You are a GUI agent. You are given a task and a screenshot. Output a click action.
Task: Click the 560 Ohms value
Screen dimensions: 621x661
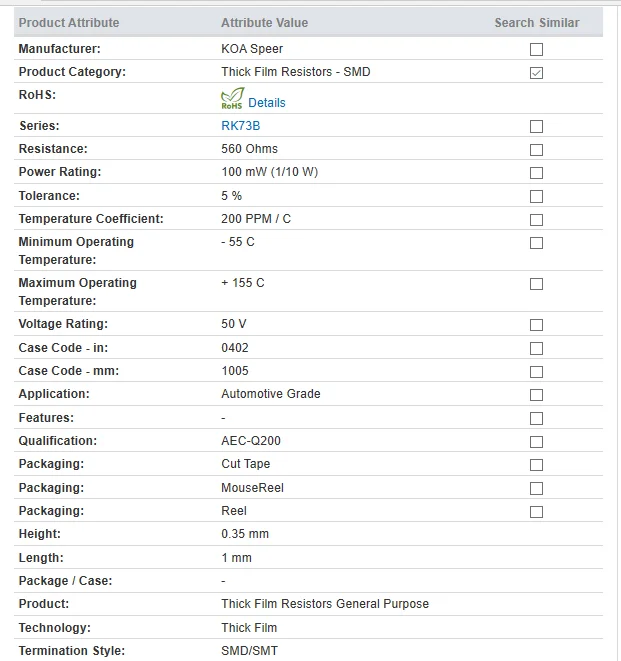coord(249,149)
